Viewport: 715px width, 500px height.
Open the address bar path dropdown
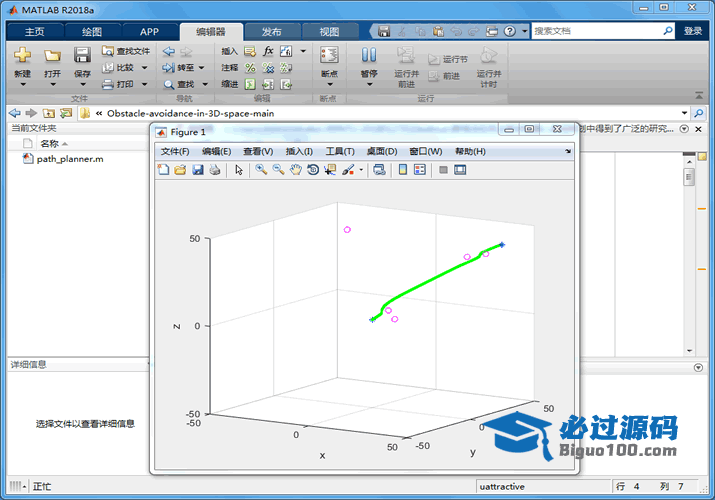(x=684, y=113)
